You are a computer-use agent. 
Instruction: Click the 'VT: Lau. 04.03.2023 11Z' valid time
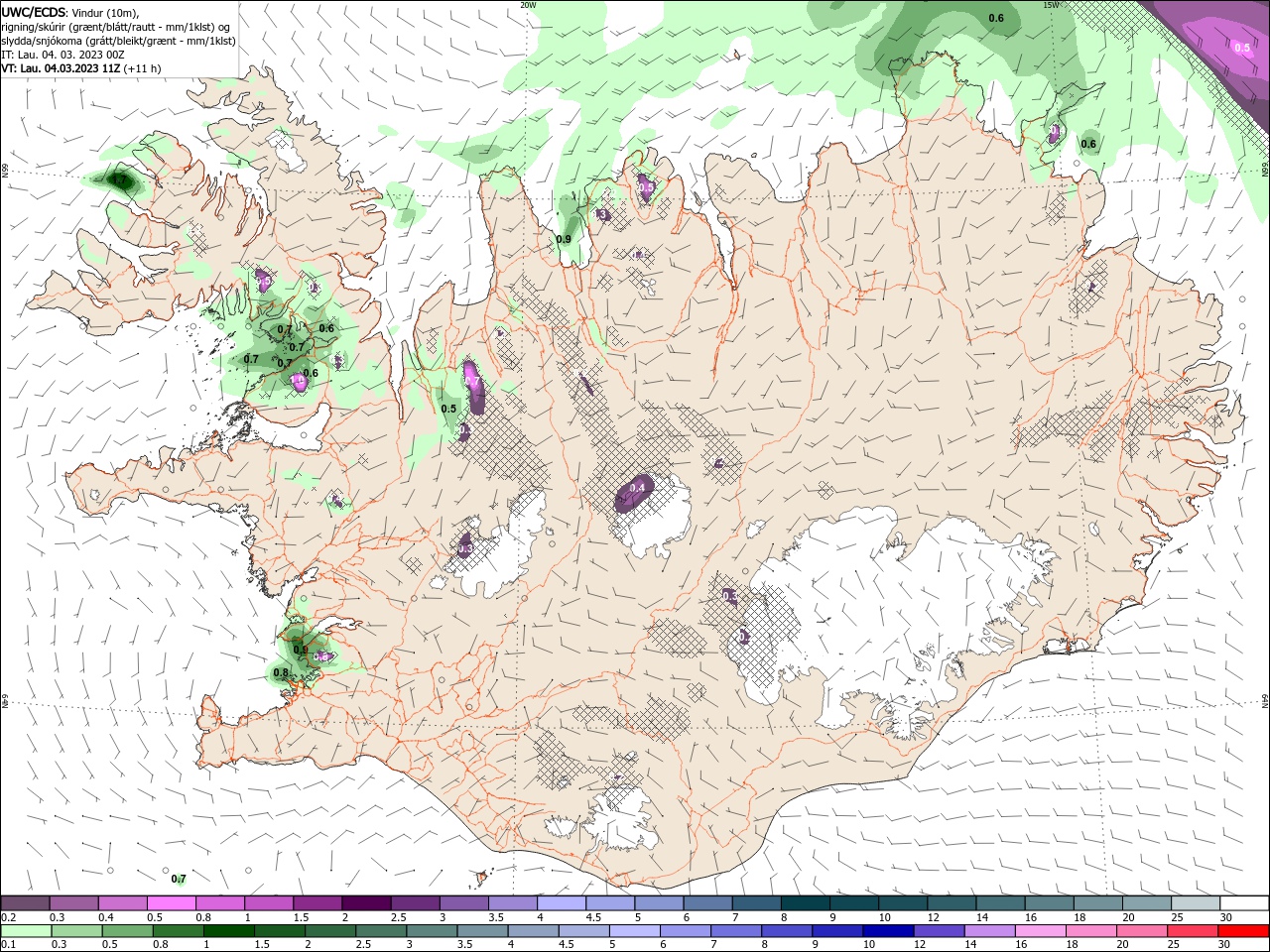coord(61,68)
